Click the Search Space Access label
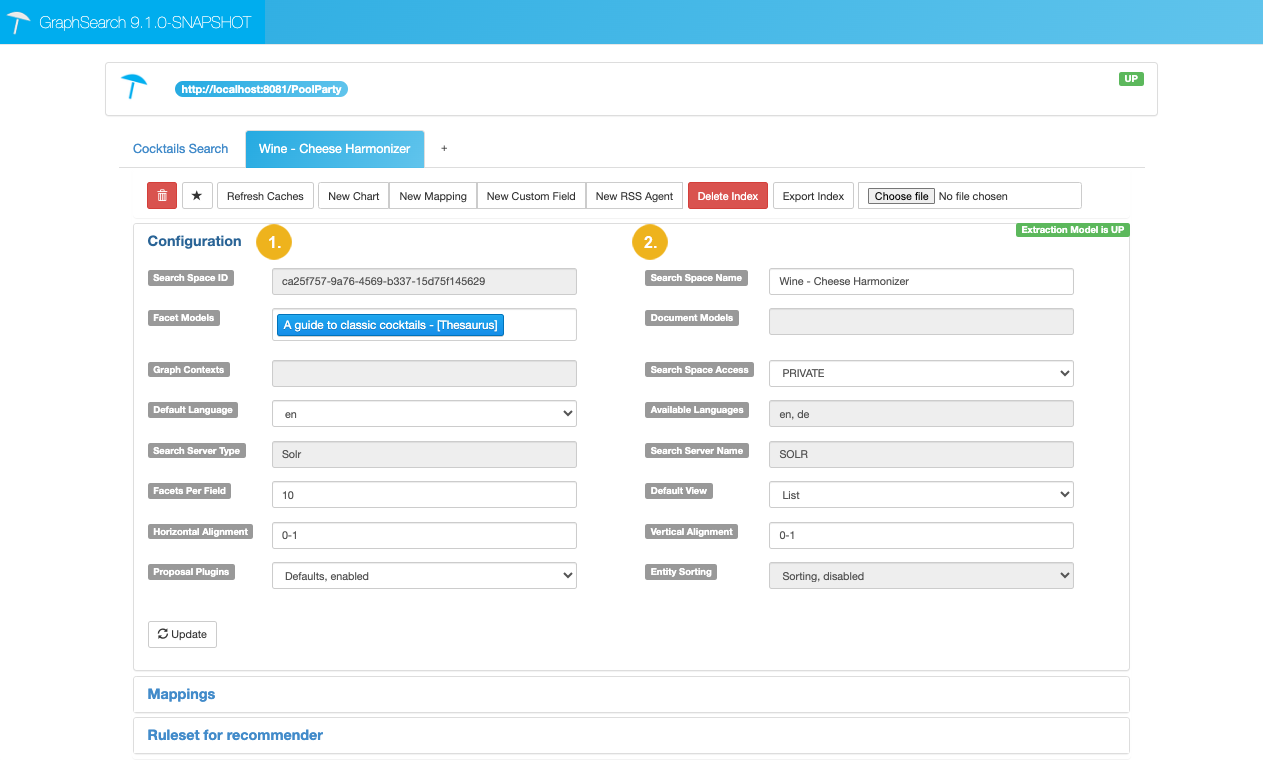 click(699, 370)
